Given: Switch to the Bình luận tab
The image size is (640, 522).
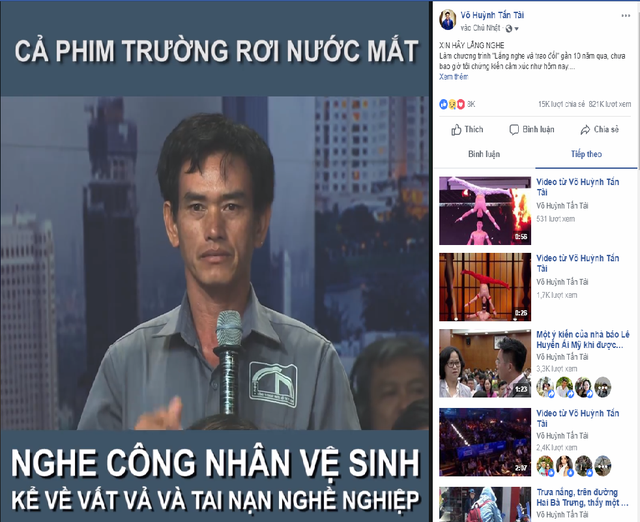Looking at the screenshot, I should pyautogui.click(x=484, y=154).
